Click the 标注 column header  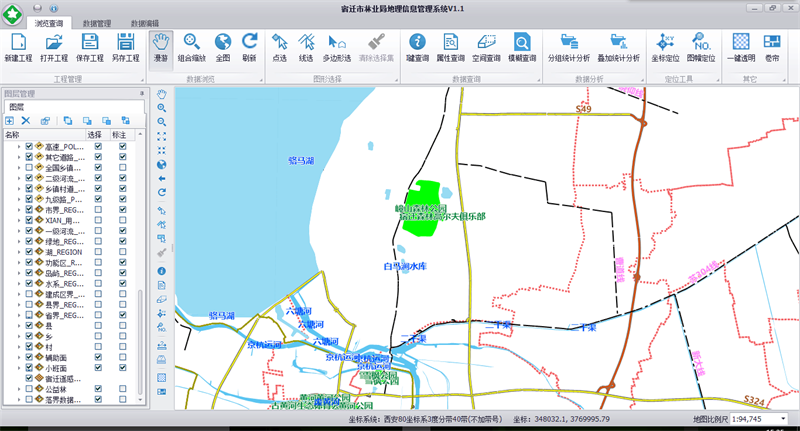122,135
